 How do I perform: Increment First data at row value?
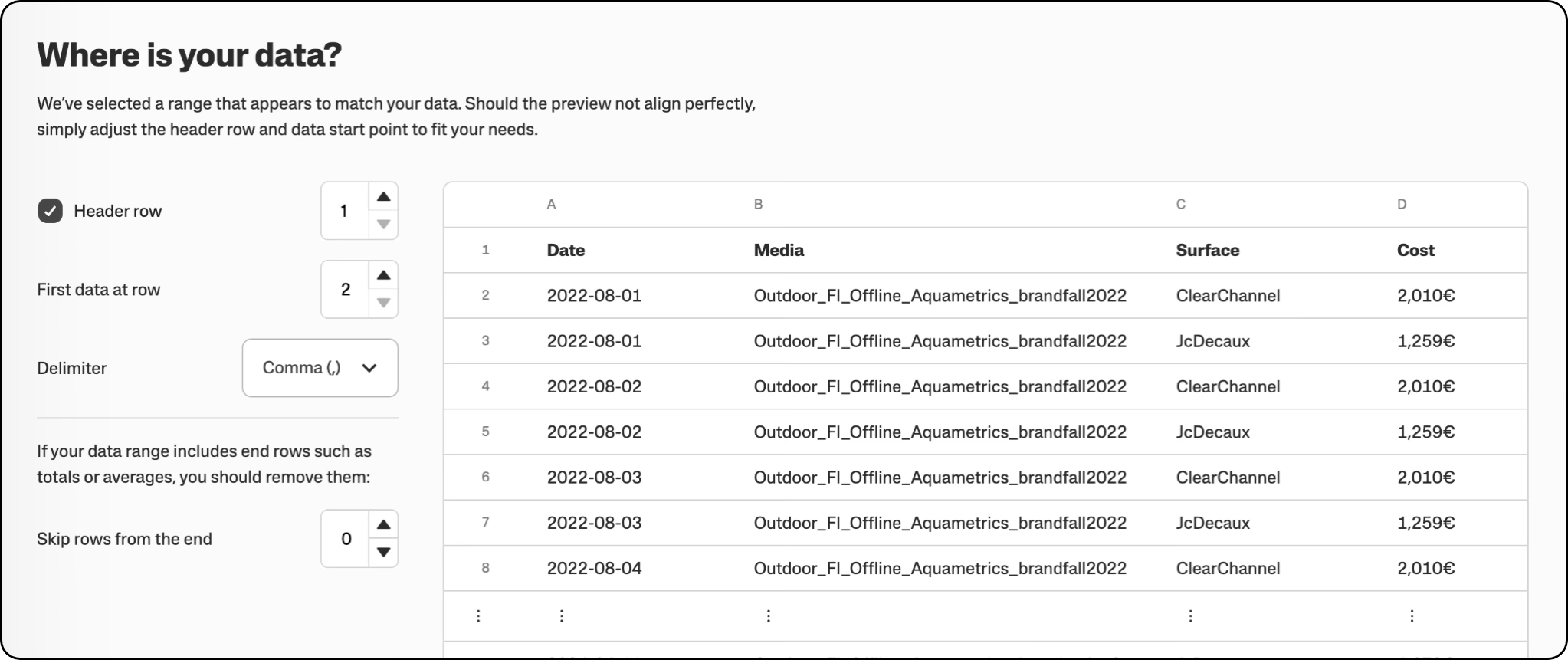coord(383,275)
